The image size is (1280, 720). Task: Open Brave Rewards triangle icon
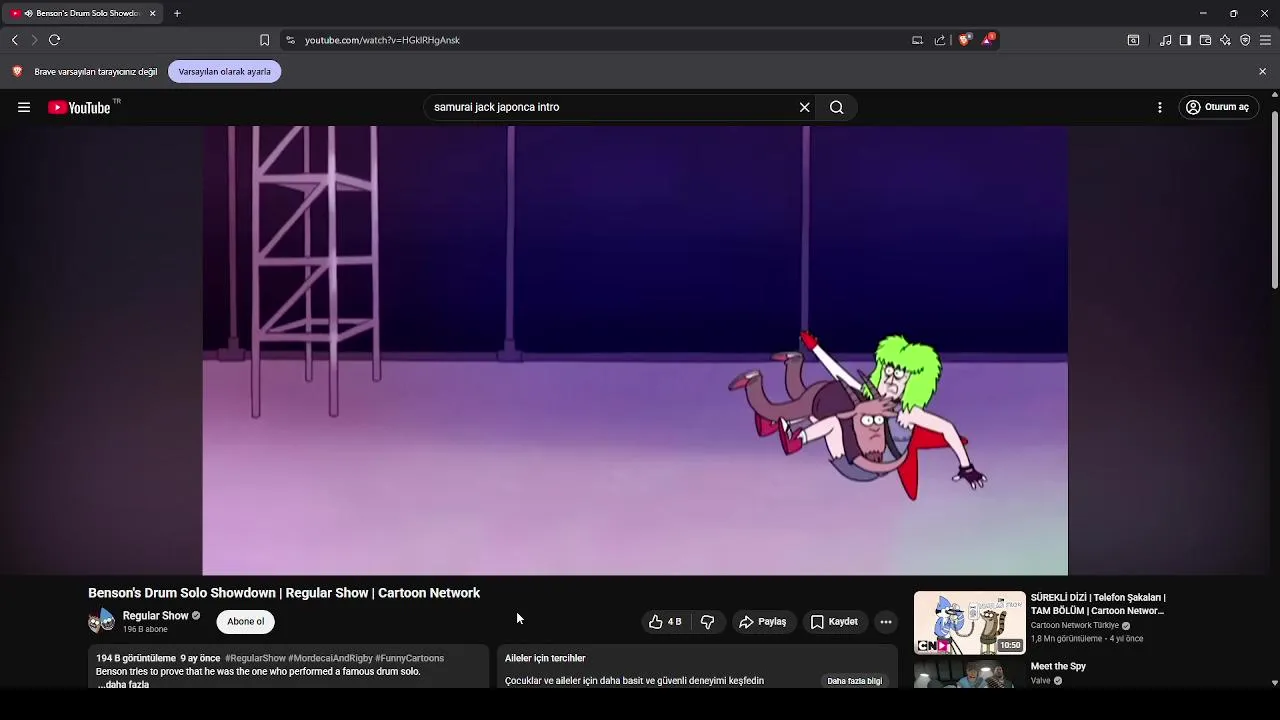pyautogui.click(x=988, y=40)
